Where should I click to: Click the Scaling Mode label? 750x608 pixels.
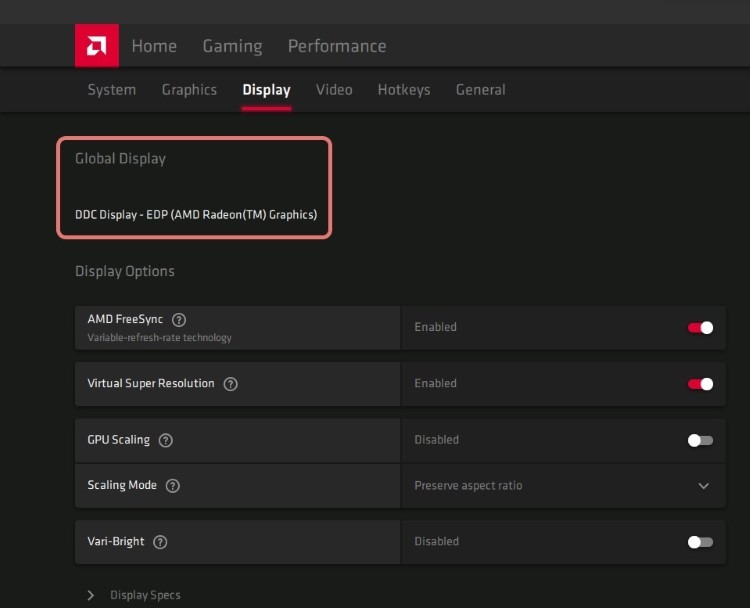(x=122, y=485)
